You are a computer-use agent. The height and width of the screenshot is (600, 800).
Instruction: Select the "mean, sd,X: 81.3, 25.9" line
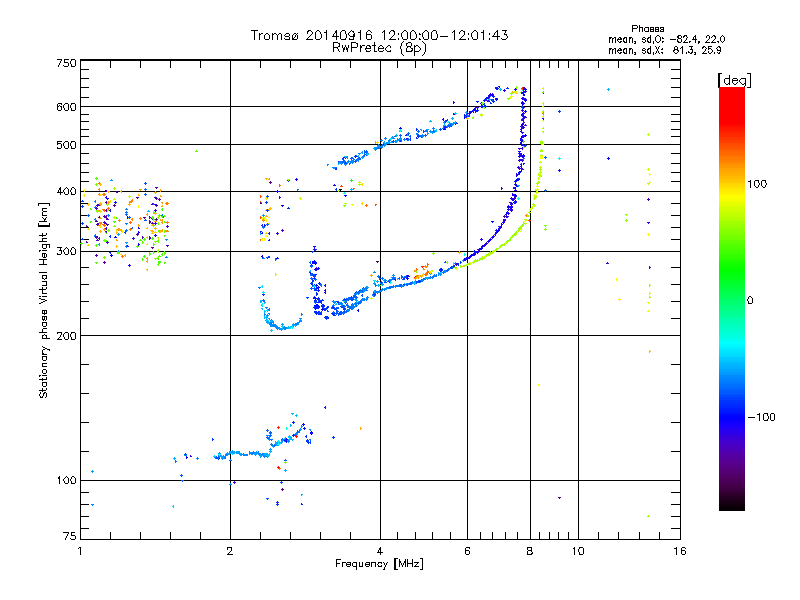coord(664,50)
